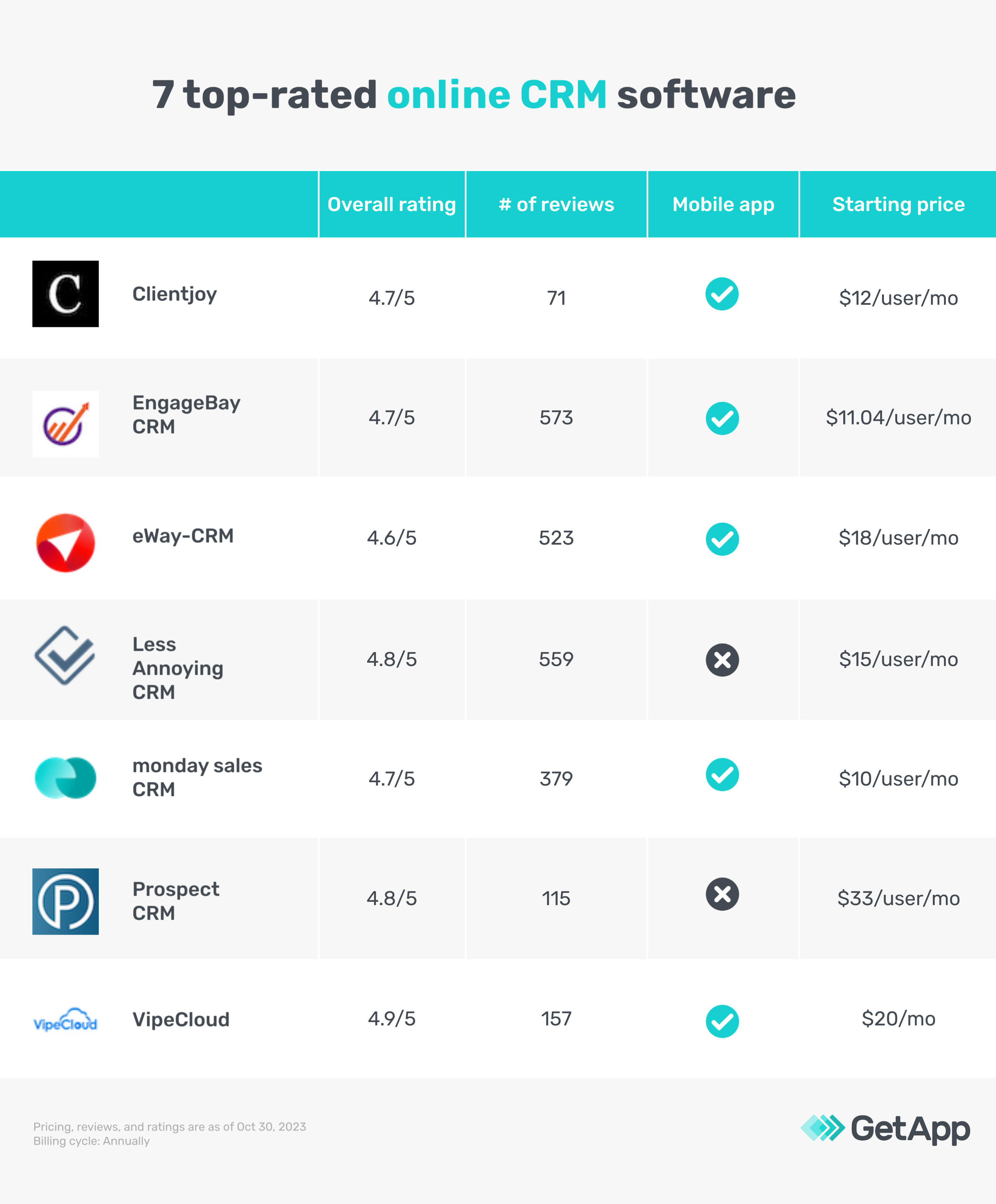Click the $33/user/mo price for Prospect CRM
The height and width of the screenshot is (1204, 996).
pos(898,898)
